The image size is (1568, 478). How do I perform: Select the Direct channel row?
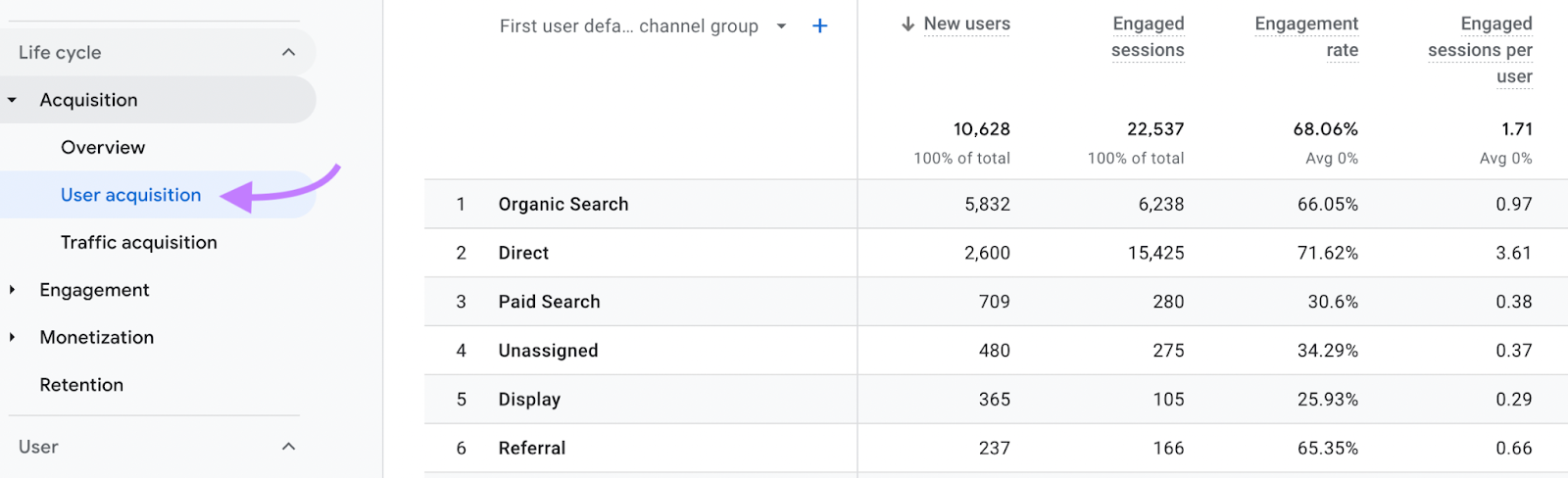[523, 253]
